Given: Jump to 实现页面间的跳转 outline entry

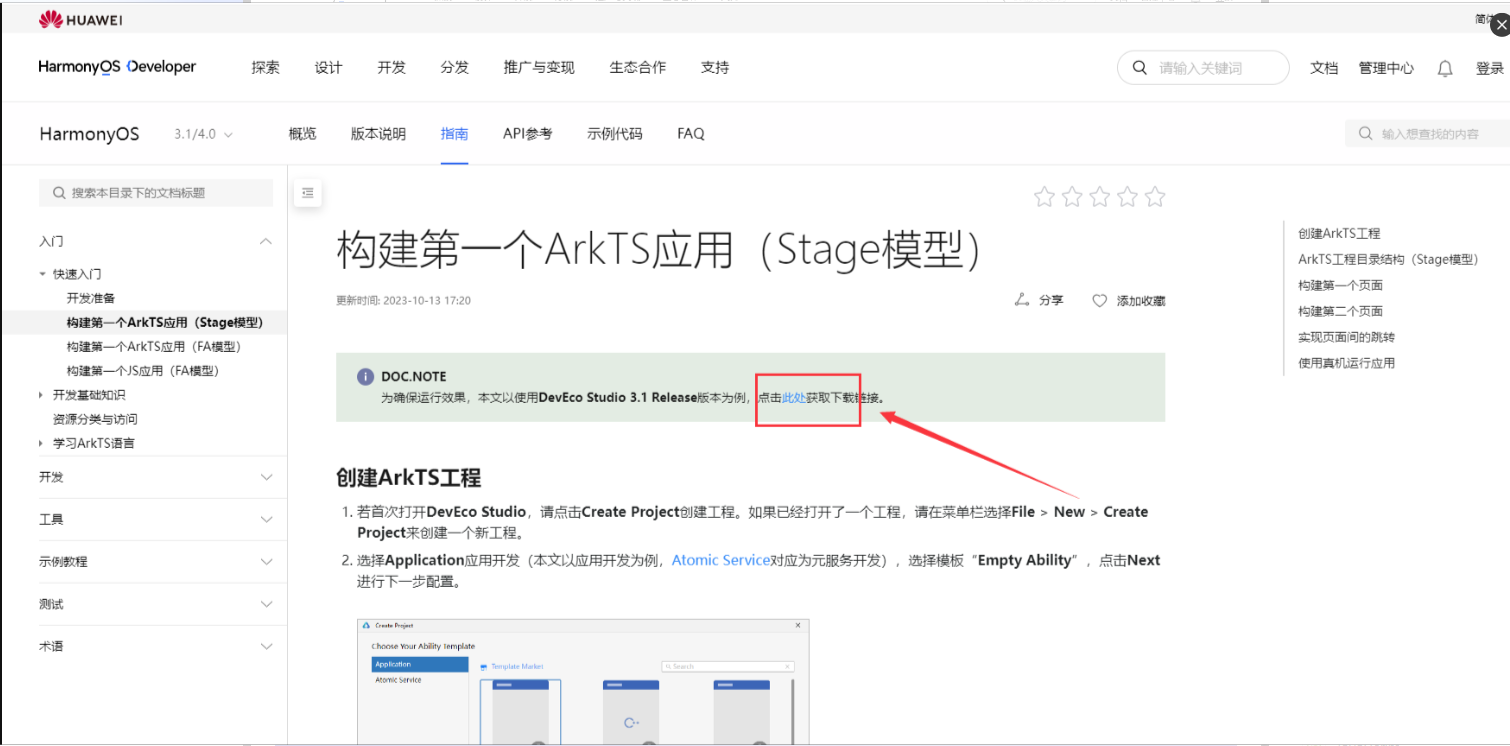Looking at the screenshot, I should tap(1346, 337).
